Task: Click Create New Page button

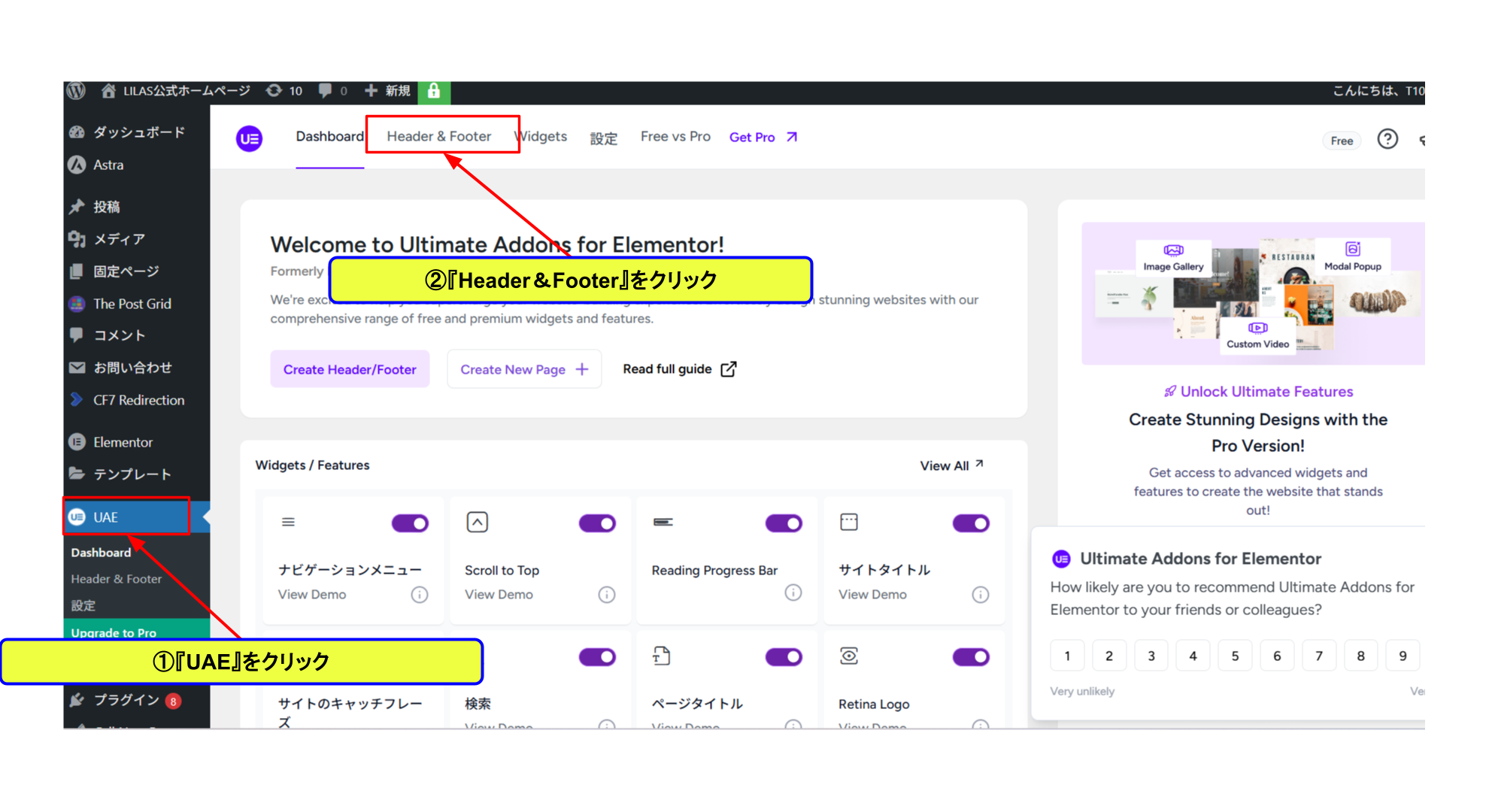Action: [x=524, y=369]
